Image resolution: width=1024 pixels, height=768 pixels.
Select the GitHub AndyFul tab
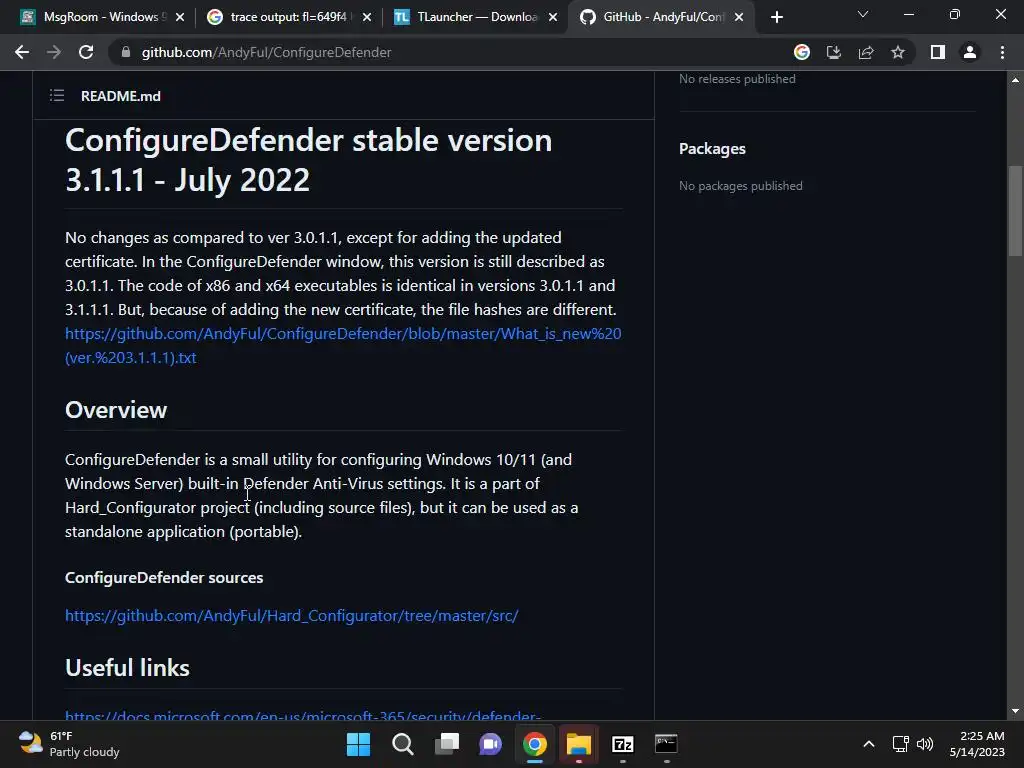click(662, 17)
